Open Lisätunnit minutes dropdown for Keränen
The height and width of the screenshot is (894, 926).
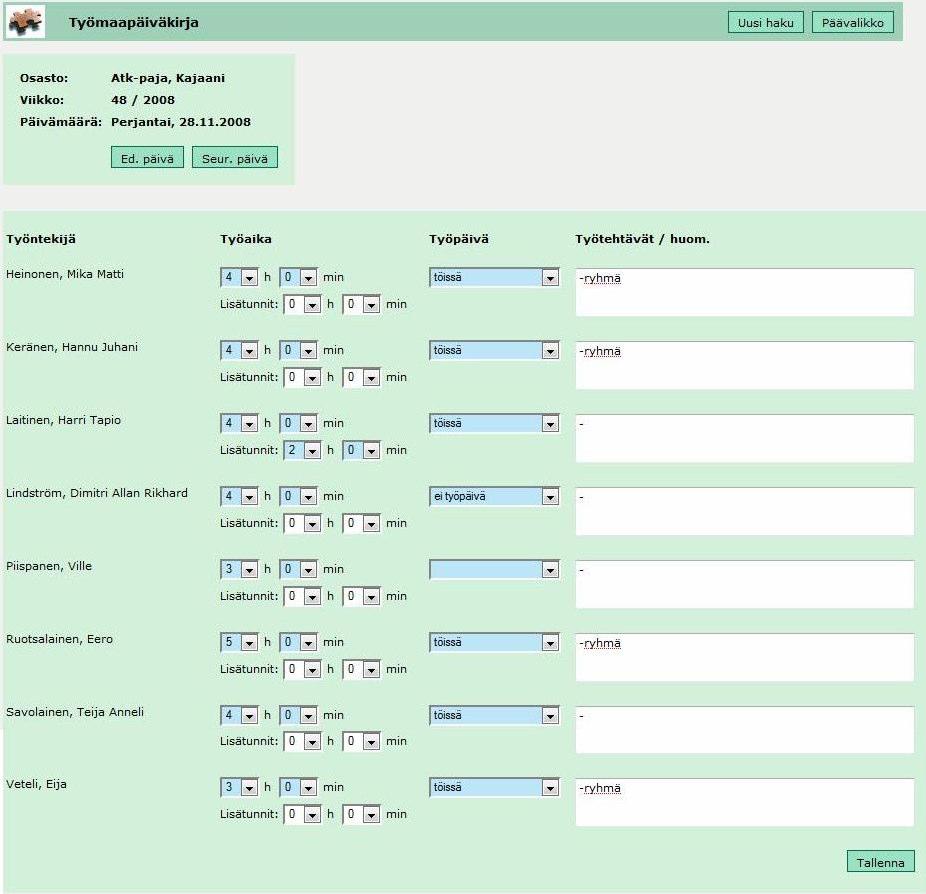coord(361,377)
